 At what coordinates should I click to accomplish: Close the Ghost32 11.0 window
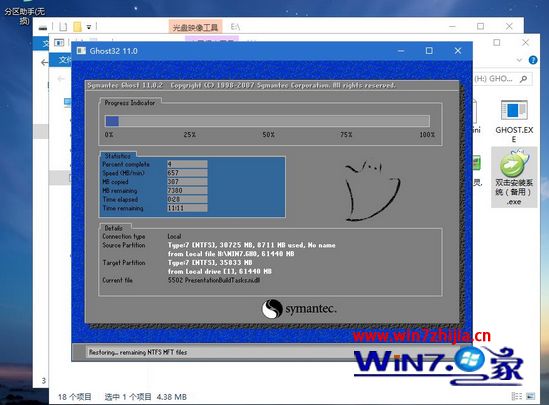(458, 51)
